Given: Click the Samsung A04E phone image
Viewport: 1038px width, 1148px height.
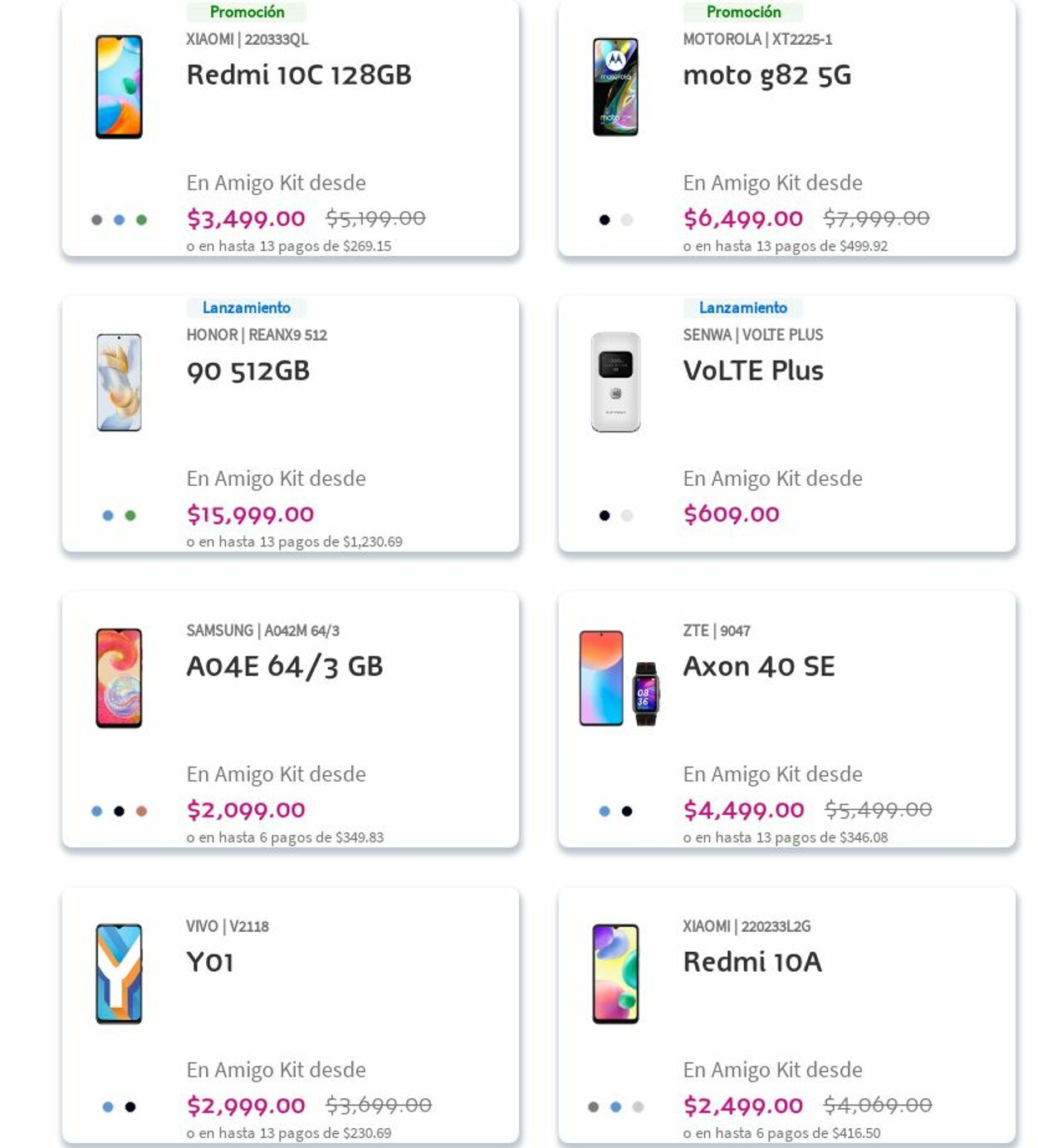Looking at the screenshot, I should (x=119, y=679).
